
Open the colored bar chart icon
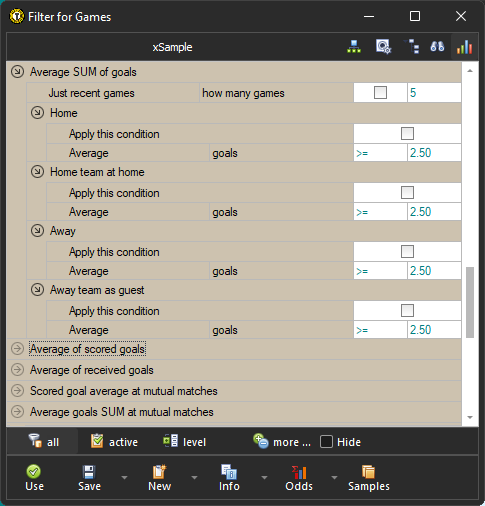pyautogui.click(x=464, y=47)
